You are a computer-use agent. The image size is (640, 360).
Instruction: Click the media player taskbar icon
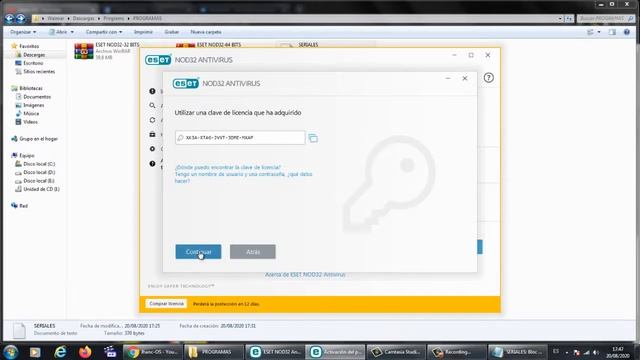[35, 352]
